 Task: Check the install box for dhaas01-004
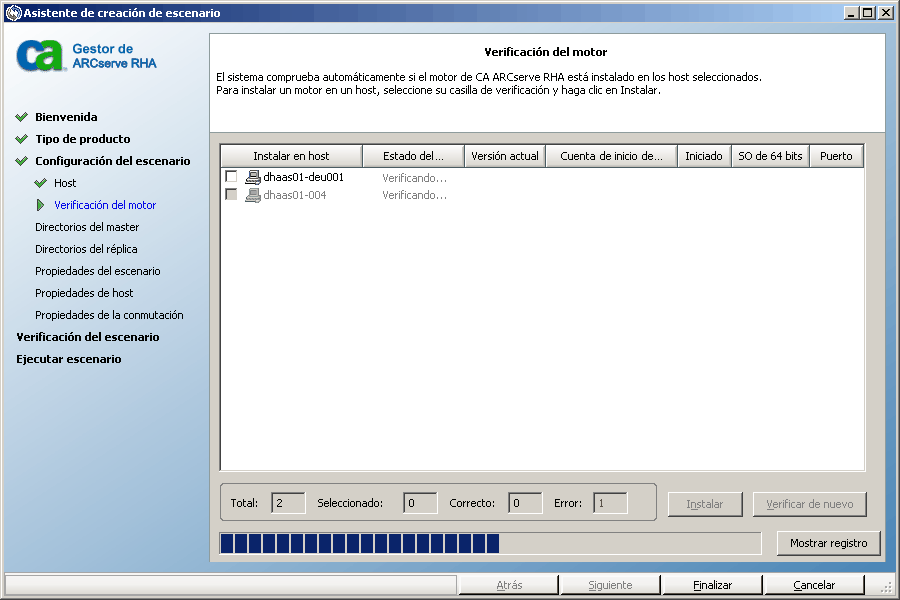(x=232, y=194)
